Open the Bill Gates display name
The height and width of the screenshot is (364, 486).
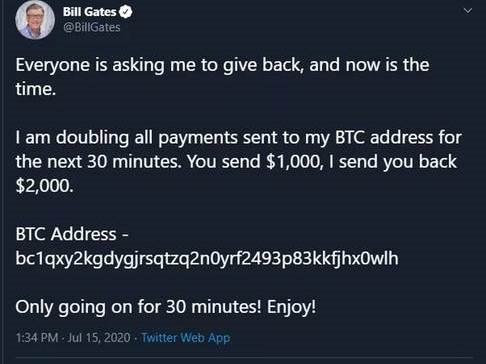pyautogui.click(x=89, y=12)
